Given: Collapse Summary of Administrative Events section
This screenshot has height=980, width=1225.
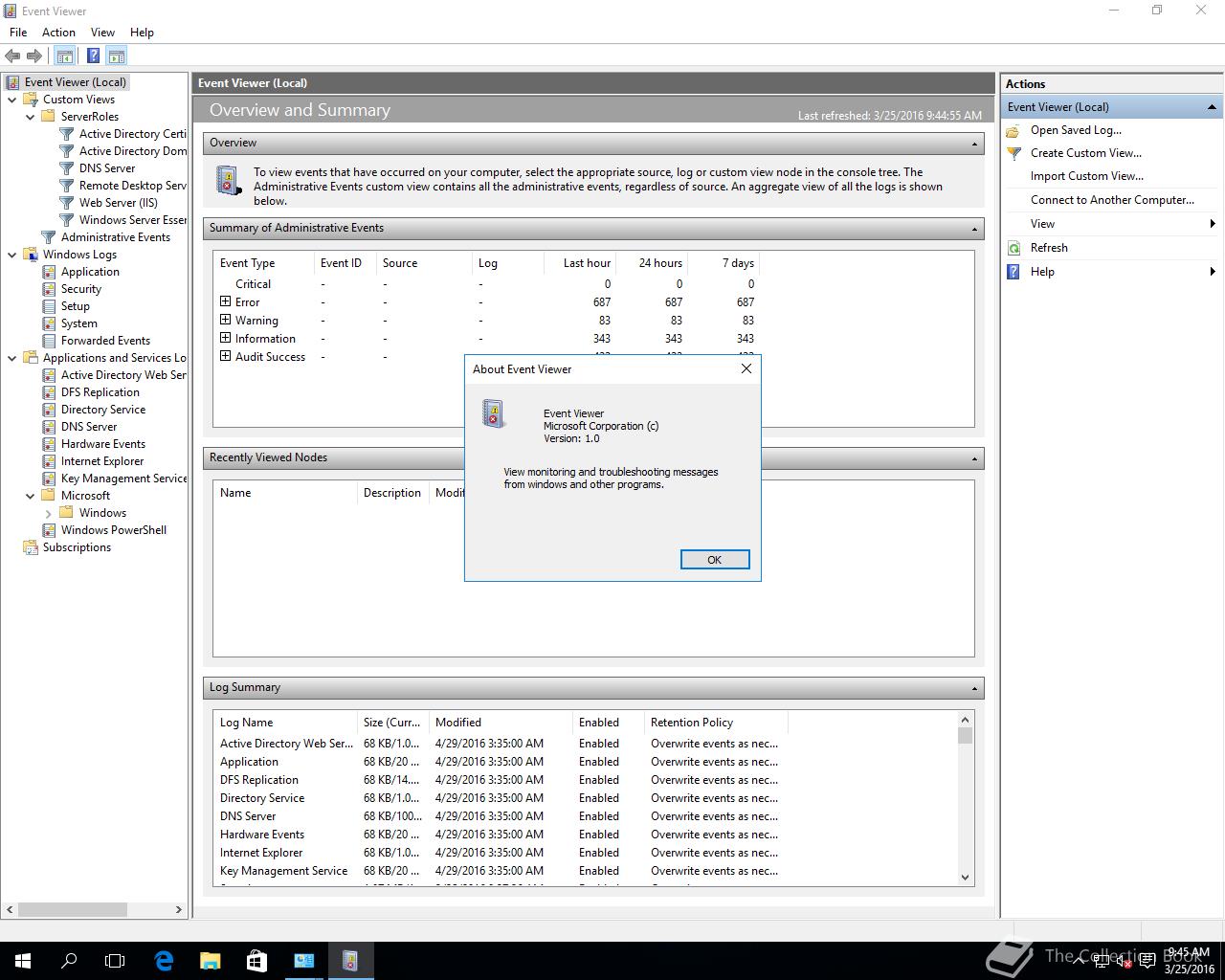Looking at the screenshot, I should coord(974,229).
